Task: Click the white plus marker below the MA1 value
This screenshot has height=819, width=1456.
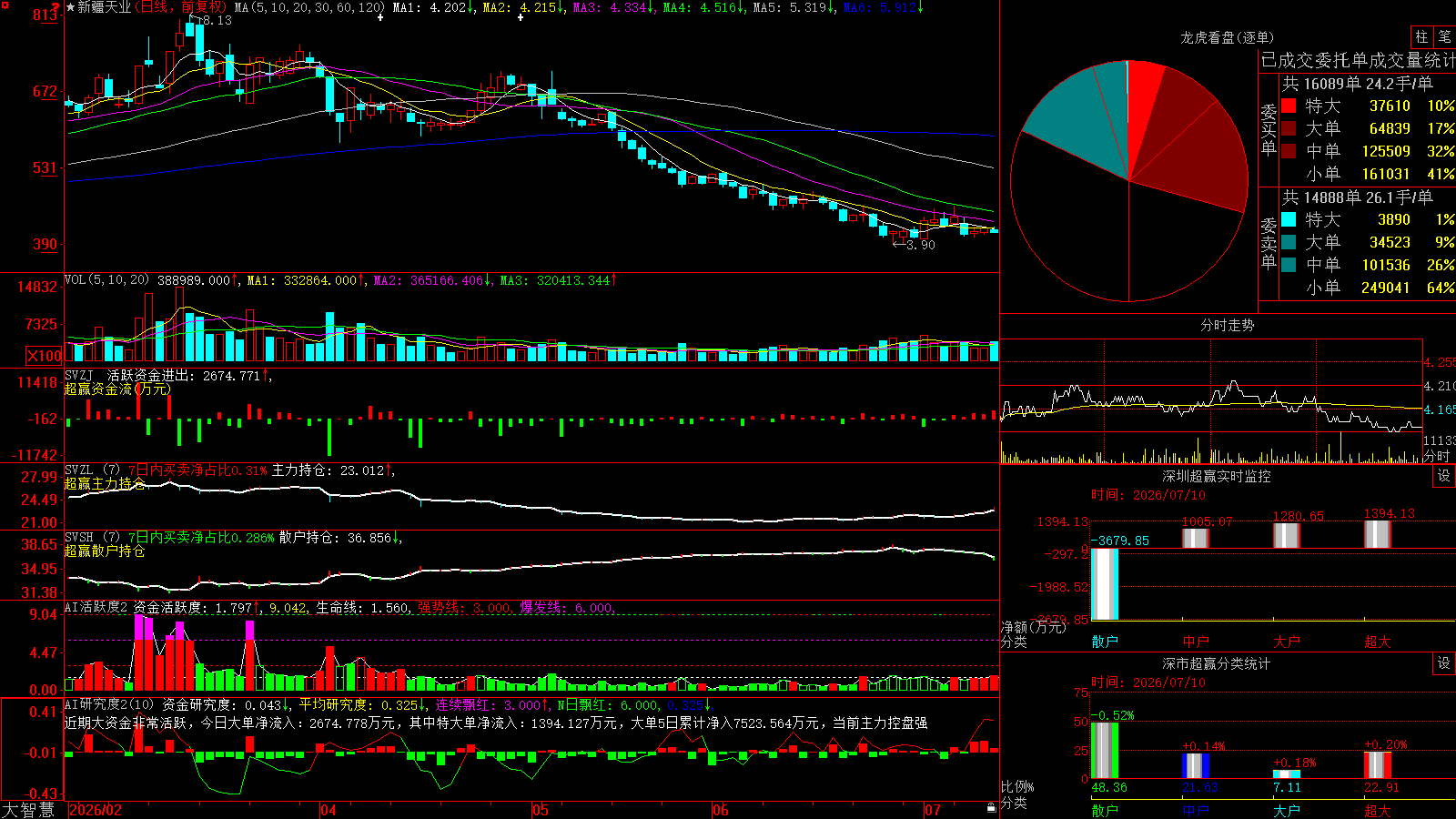Action: click(x=380, y=17)
